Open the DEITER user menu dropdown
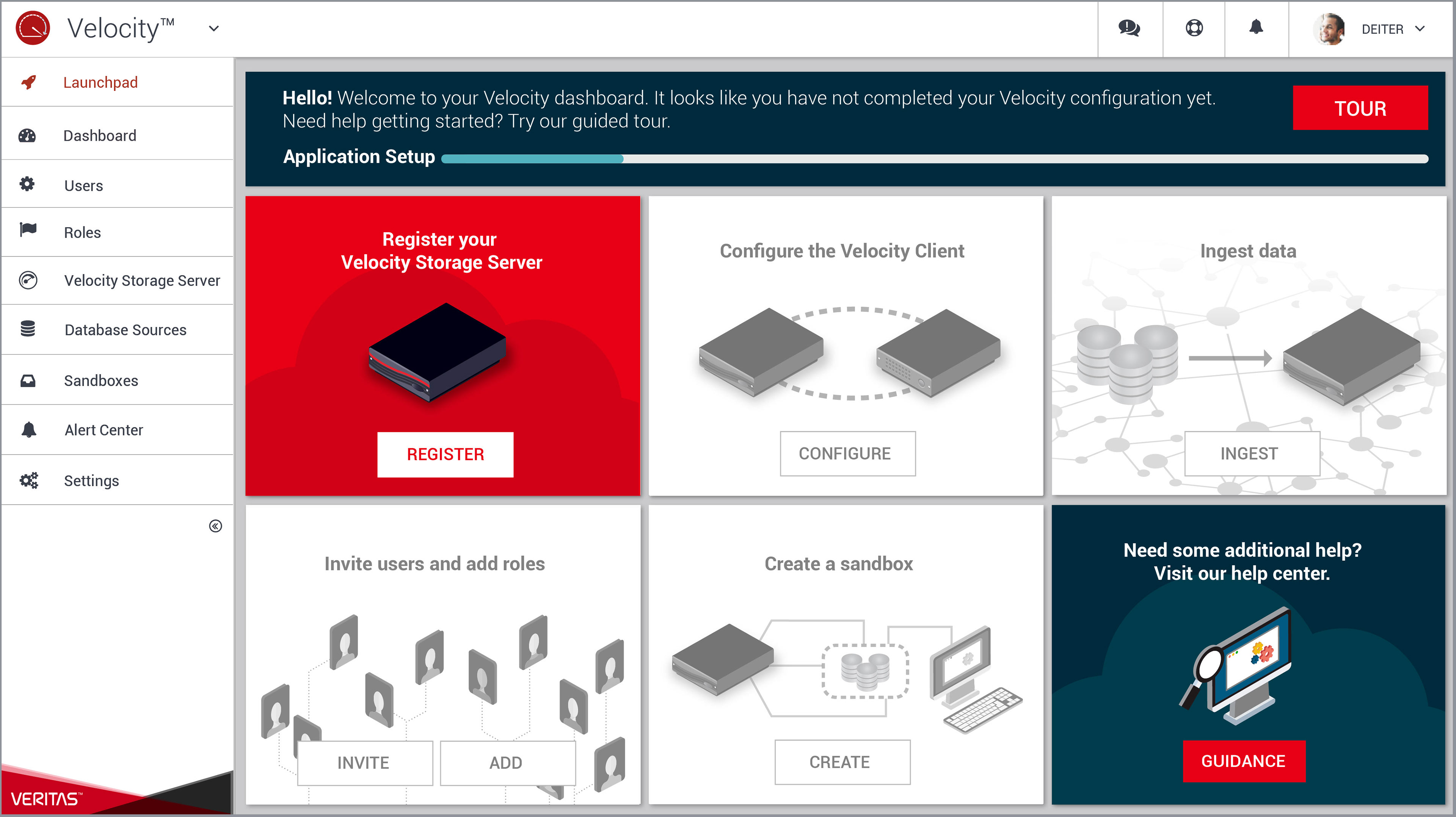The image size is (1456, 817). [1420, 29]
